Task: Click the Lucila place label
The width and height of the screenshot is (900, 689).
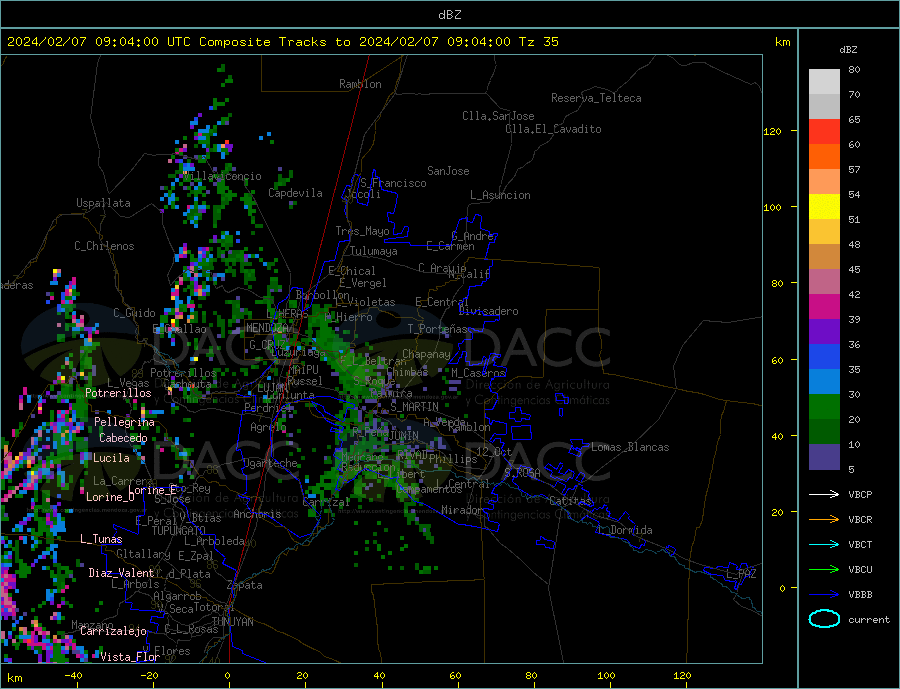Action: click(x=111, y=458)
